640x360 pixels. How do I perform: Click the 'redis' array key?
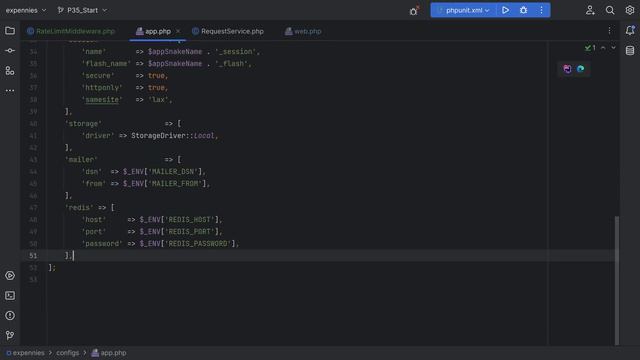pos(79,208)
